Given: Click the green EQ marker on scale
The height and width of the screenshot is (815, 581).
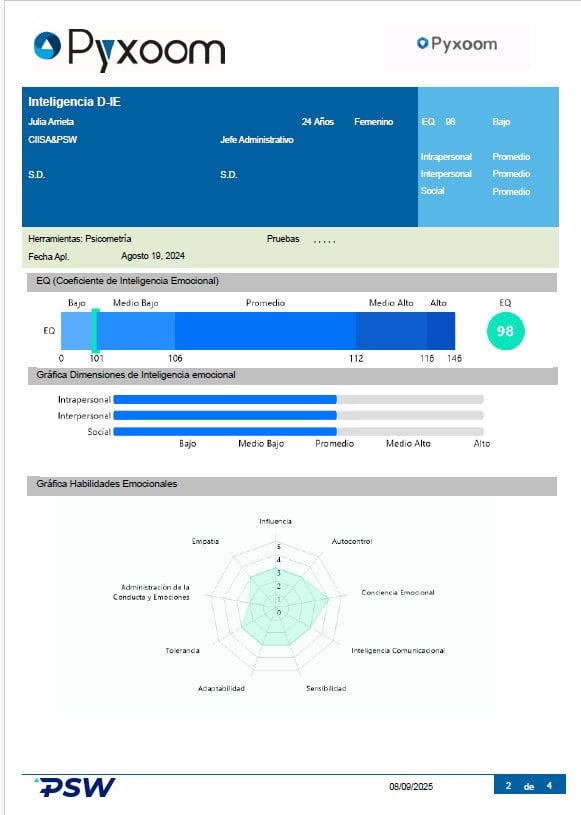Looking at the screenshot, I should click(x=95, y=331).
